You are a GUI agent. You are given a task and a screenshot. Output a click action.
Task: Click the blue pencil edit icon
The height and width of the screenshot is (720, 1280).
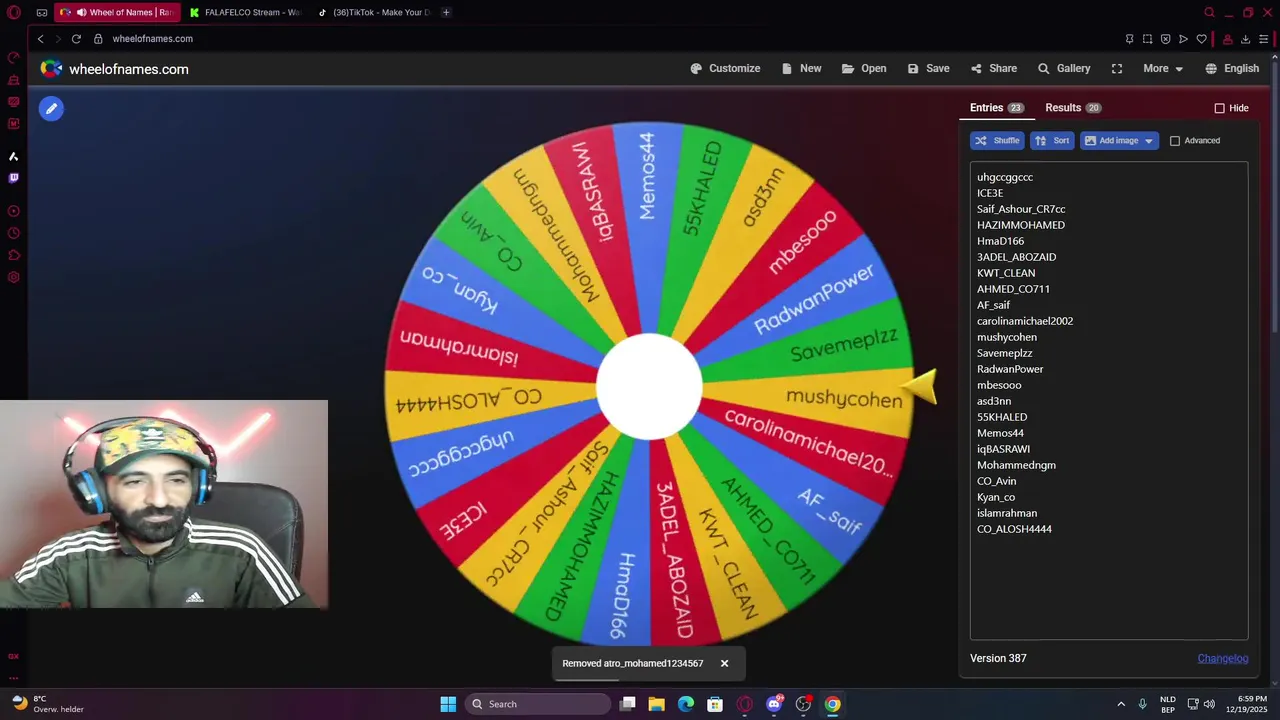click(x=51, y=108)
